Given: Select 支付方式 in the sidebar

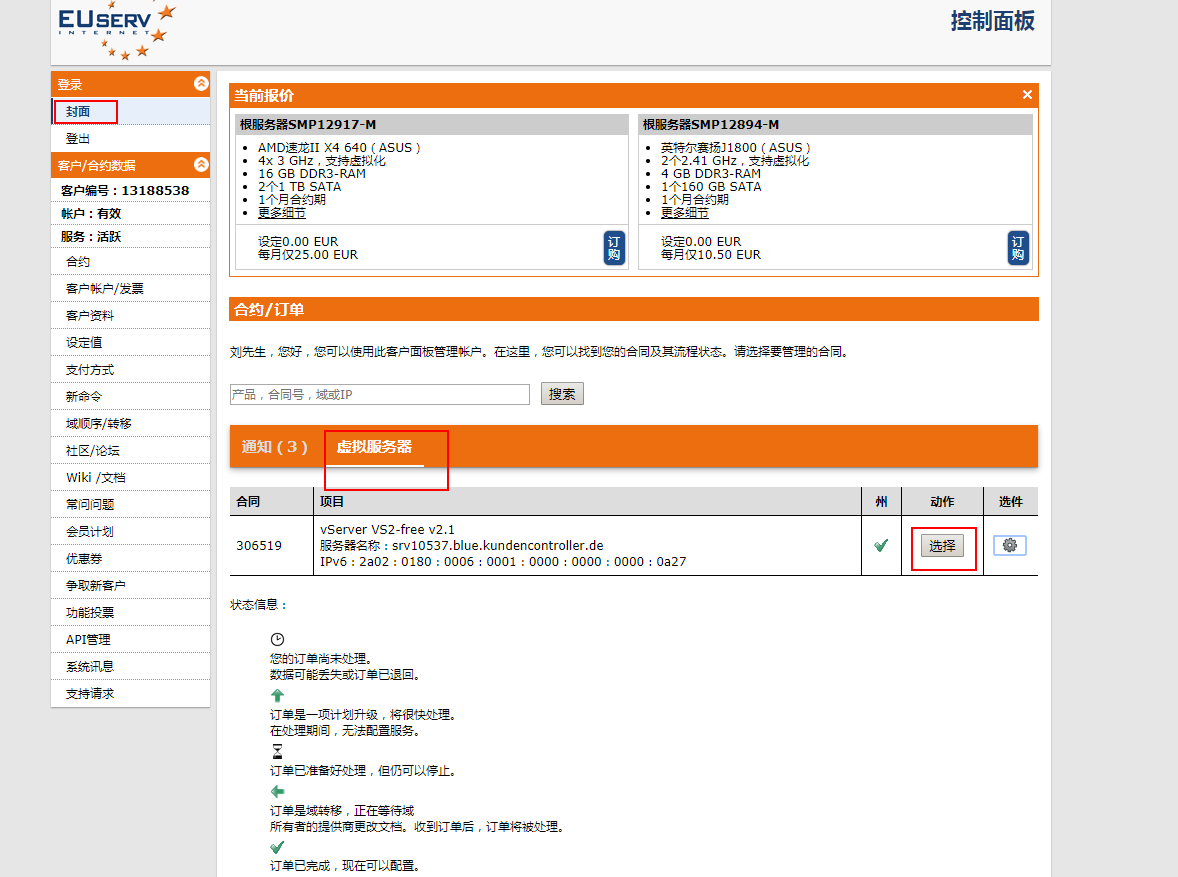Looking at the screenshot, I should coord(89,370).
